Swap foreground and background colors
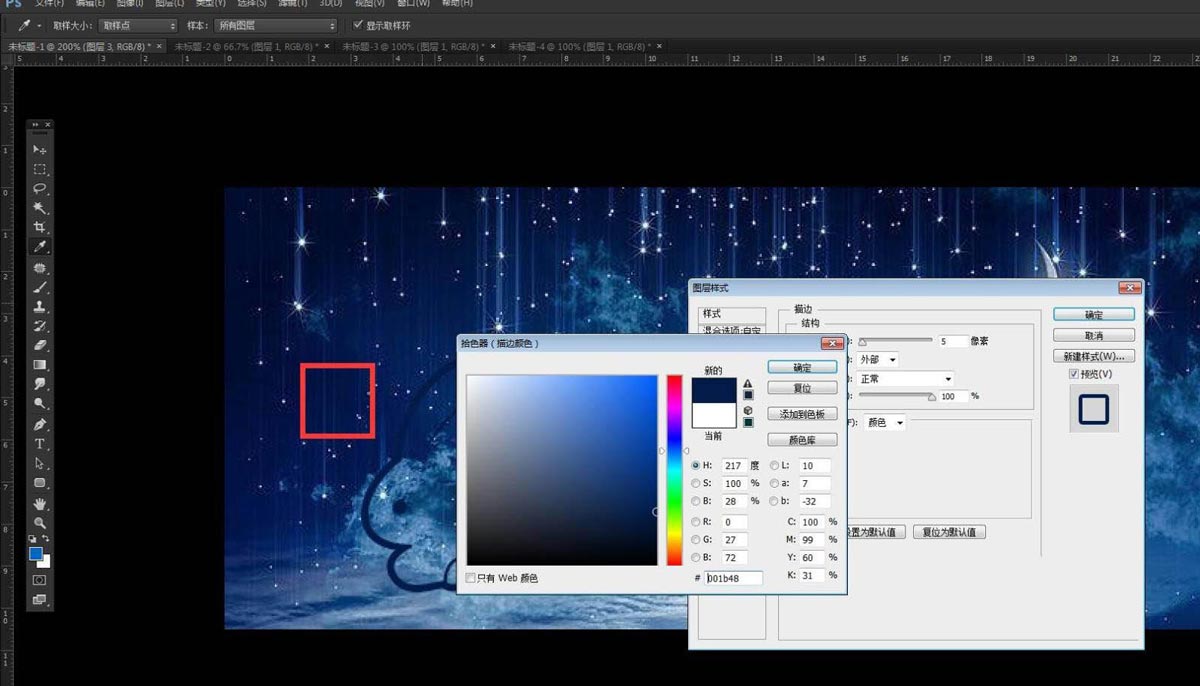 46,539
